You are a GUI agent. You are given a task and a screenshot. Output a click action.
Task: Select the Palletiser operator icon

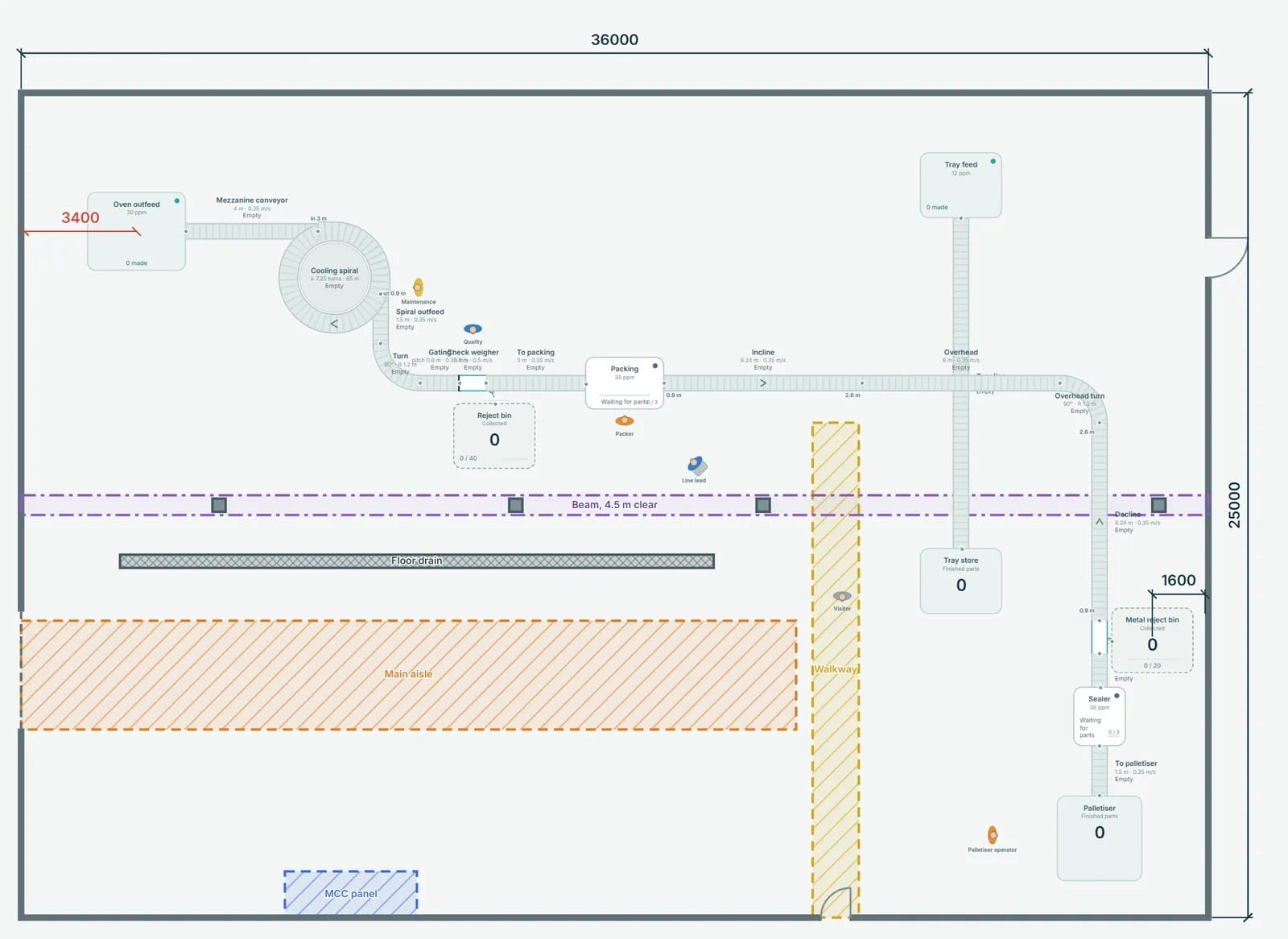(x=993, y=835)
